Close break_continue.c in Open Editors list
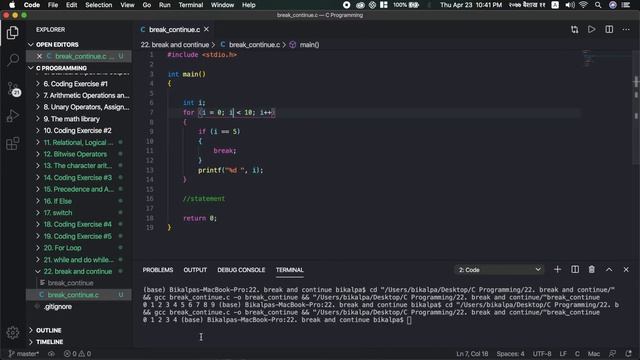The width and height of the screenshot is (640, 360). pos(39,56)
